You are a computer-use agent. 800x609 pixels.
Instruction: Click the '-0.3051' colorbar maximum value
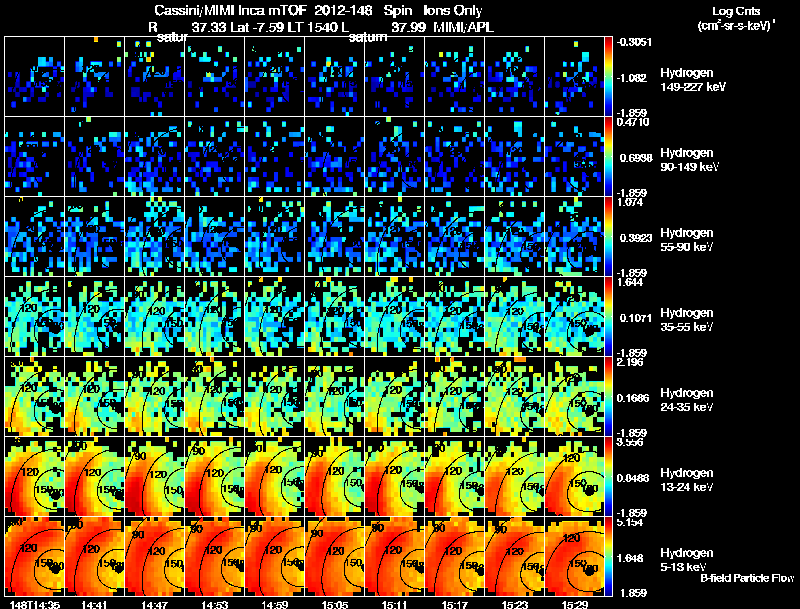point(634,42)
